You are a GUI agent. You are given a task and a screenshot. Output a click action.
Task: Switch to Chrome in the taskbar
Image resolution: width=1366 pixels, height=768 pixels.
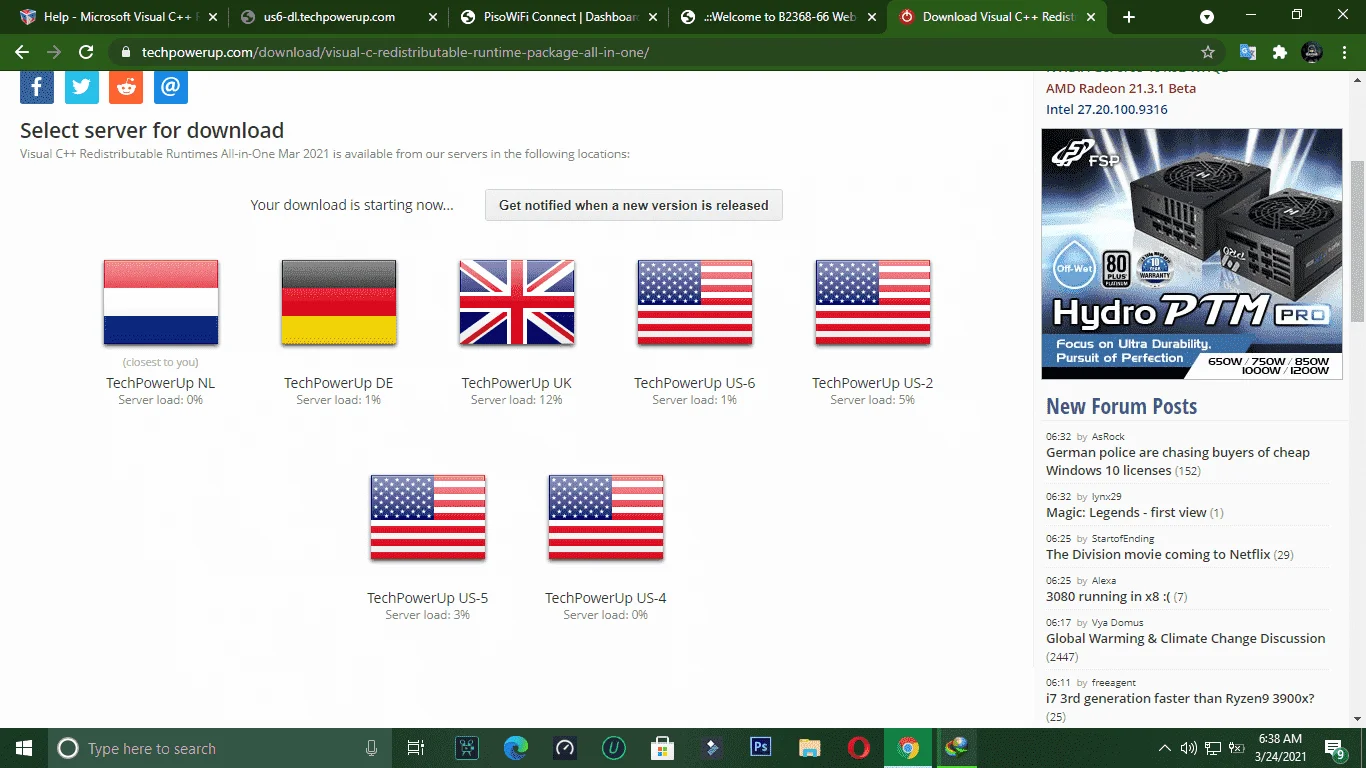[x=908, y=748]
